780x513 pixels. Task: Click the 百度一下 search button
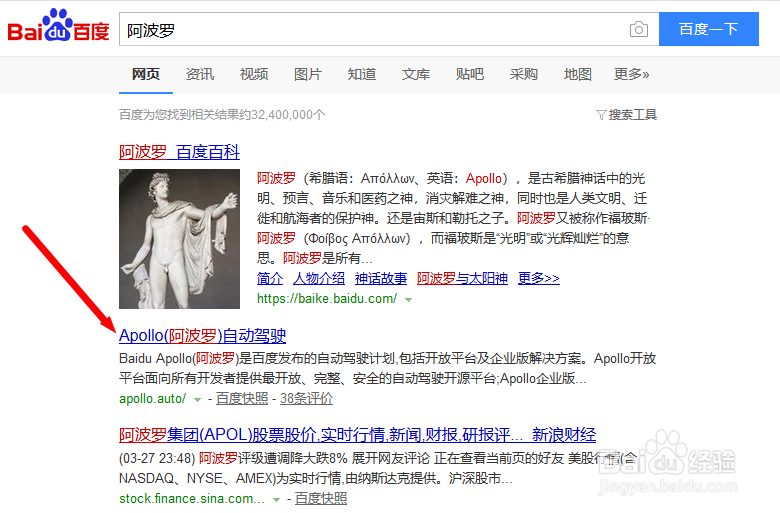[709, 29]
